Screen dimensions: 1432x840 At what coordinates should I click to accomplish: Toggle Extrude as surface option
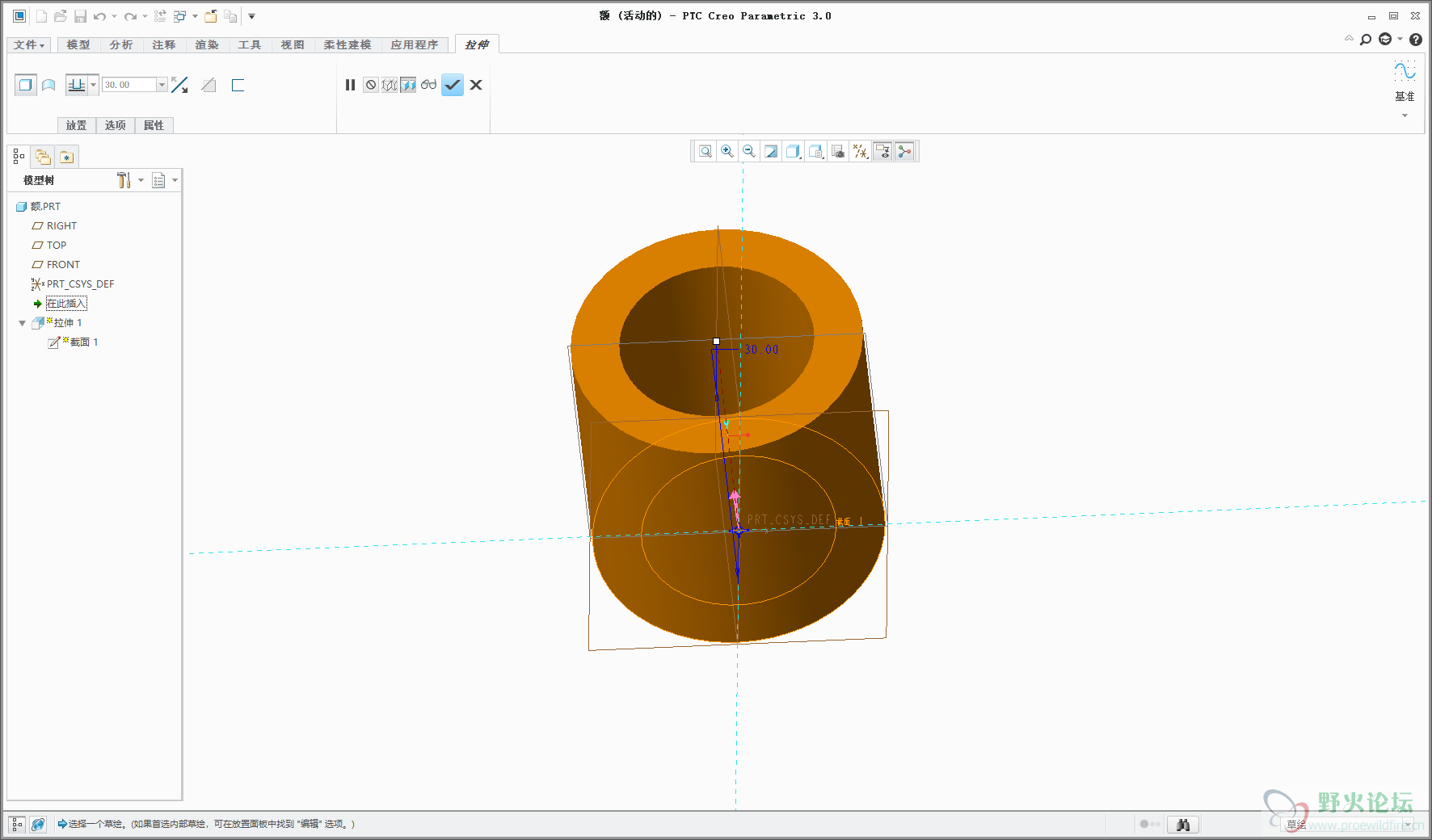pos(48,85)
